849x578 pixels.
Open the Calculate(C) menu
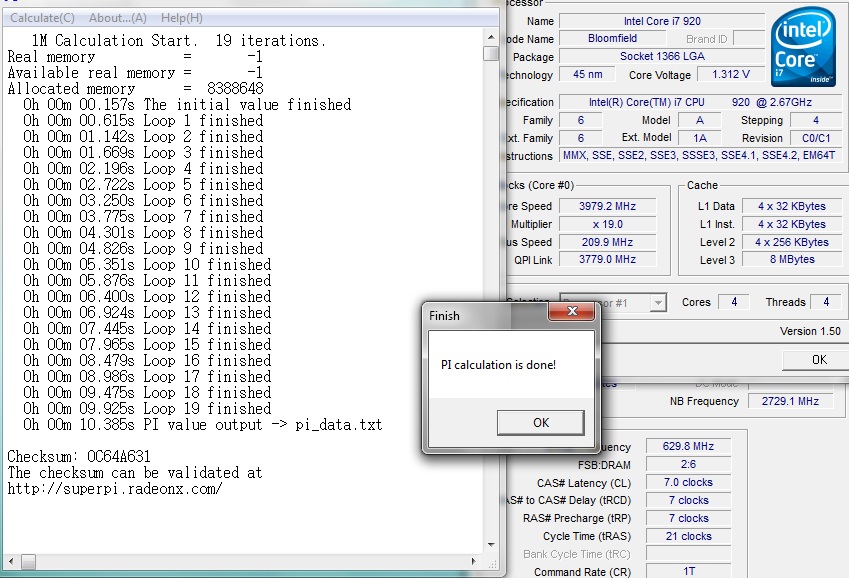(42, 18)
